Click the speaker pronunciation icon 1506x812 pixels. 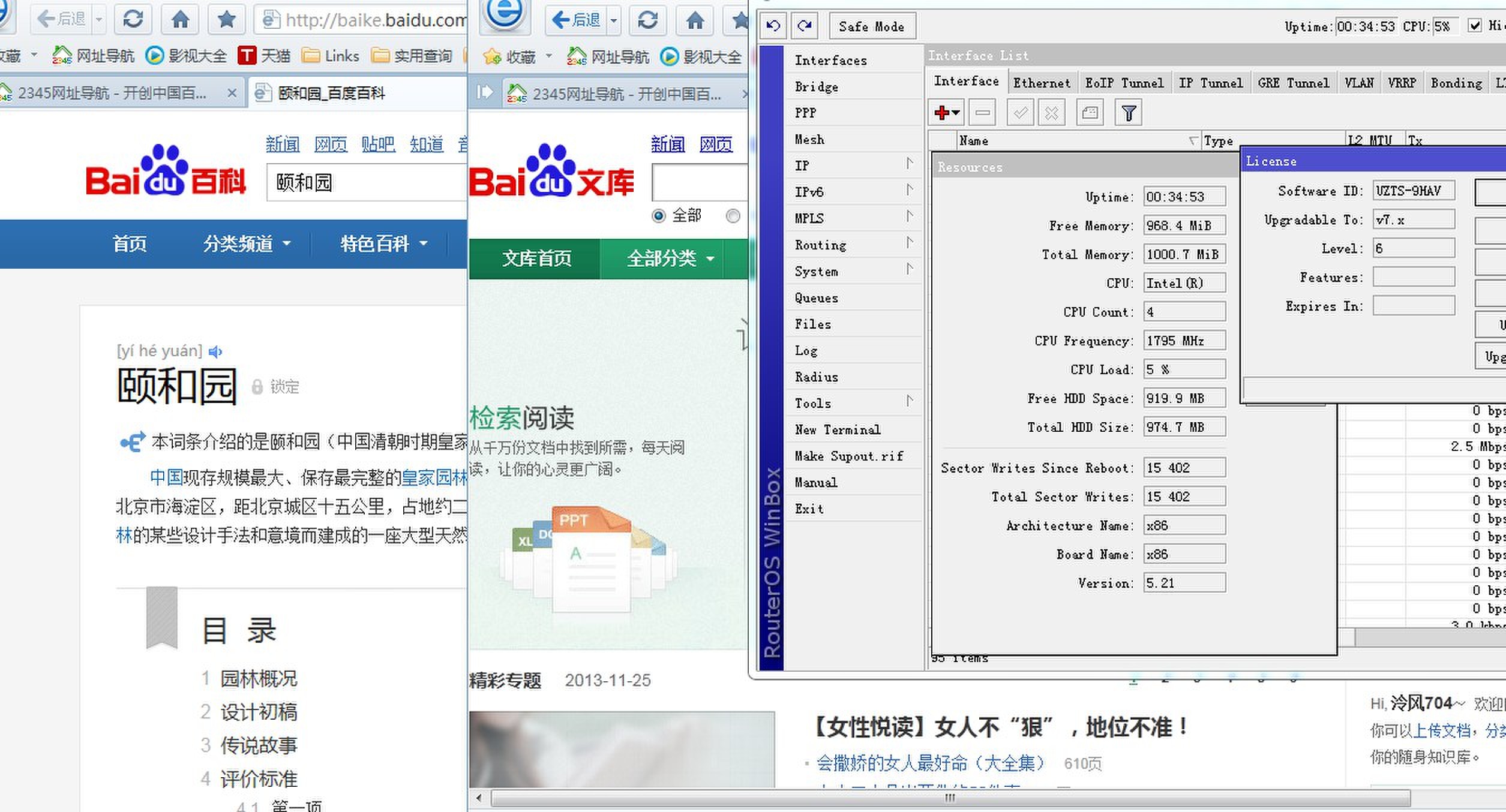coord(215,351)
